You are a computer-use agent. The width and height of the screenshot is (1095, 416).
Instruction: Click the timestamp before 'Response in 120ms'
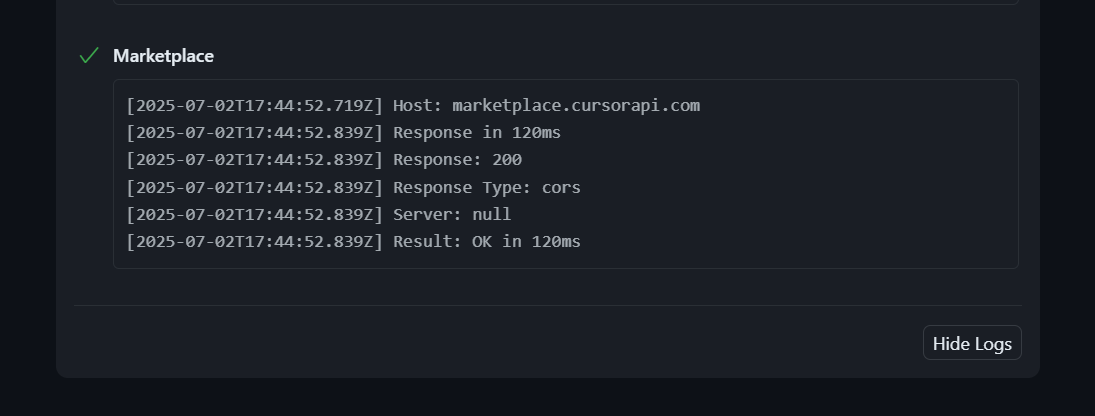pyautogui.click(x=255, y=133)
